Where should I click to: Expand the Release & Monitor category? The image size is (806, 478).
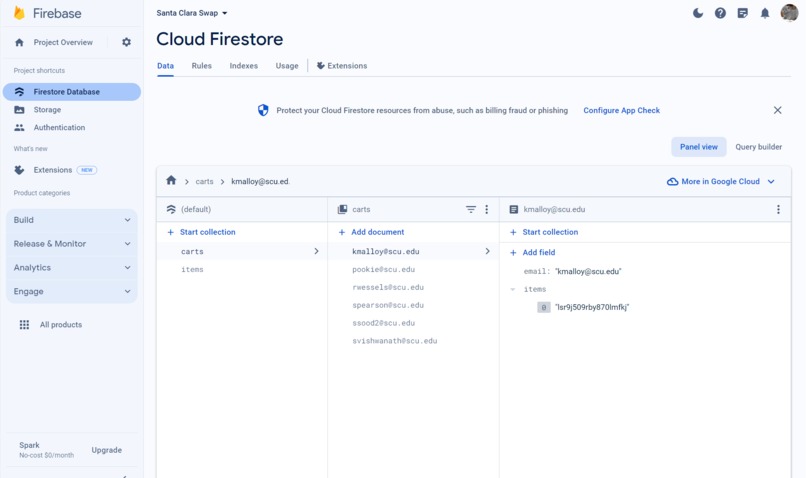pos(71,244)
